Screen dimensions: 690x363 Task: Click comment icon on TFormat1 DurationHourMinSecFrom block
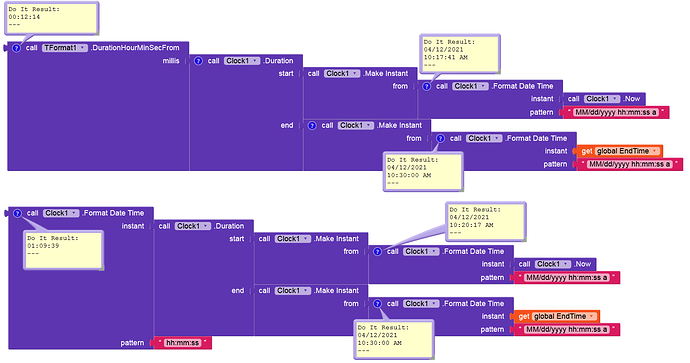point(17,48)
